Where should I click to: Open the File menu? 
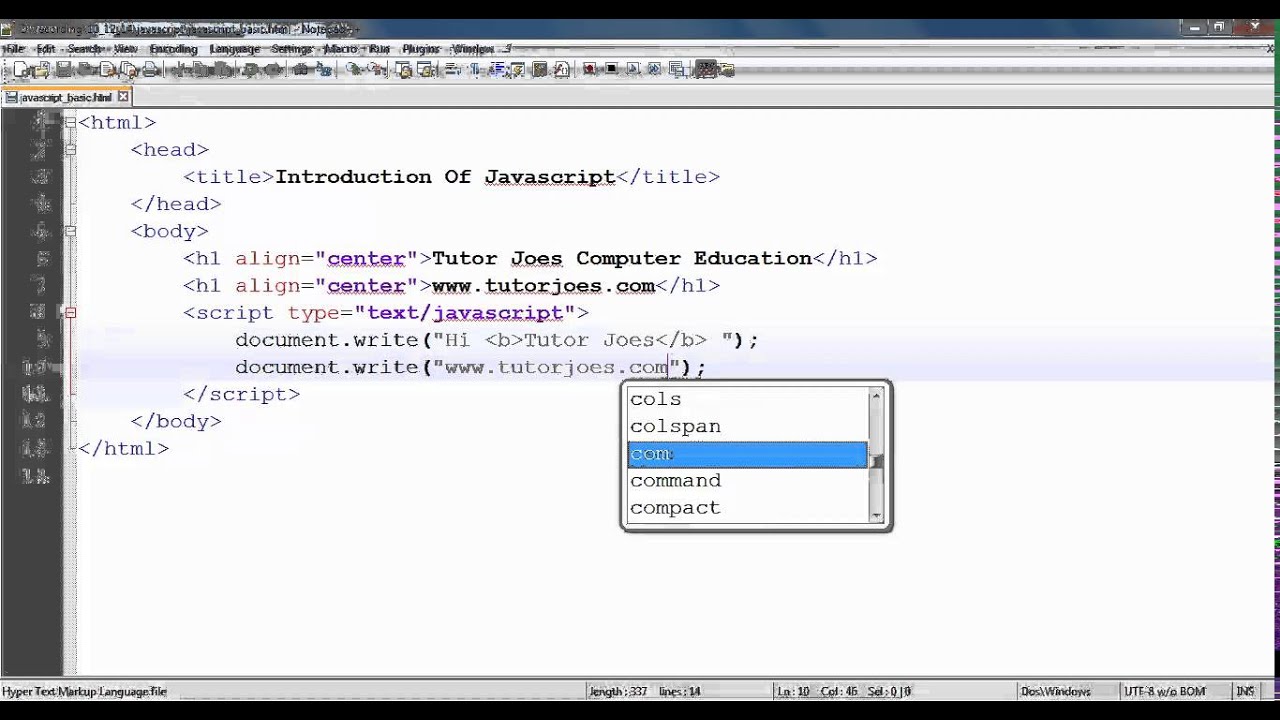pyautogui.click(x=15, y=48)
